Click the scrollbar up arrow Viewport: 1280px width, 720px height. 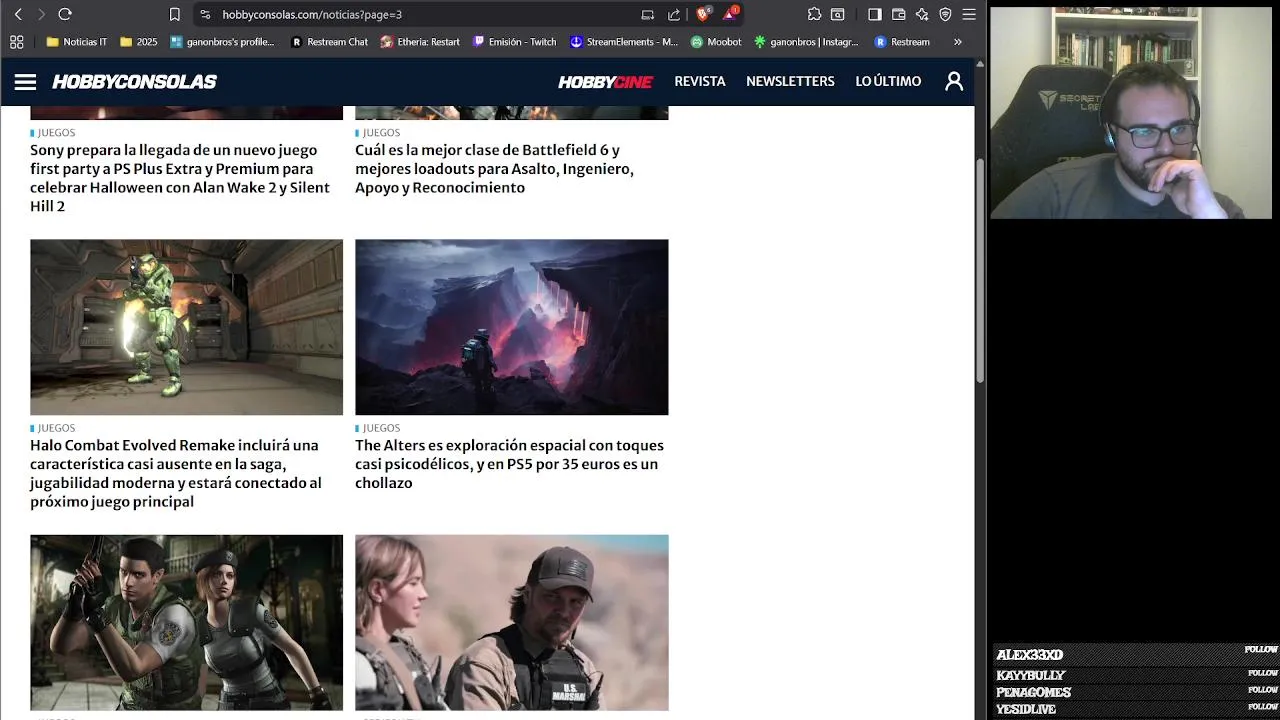pos(980,63)
